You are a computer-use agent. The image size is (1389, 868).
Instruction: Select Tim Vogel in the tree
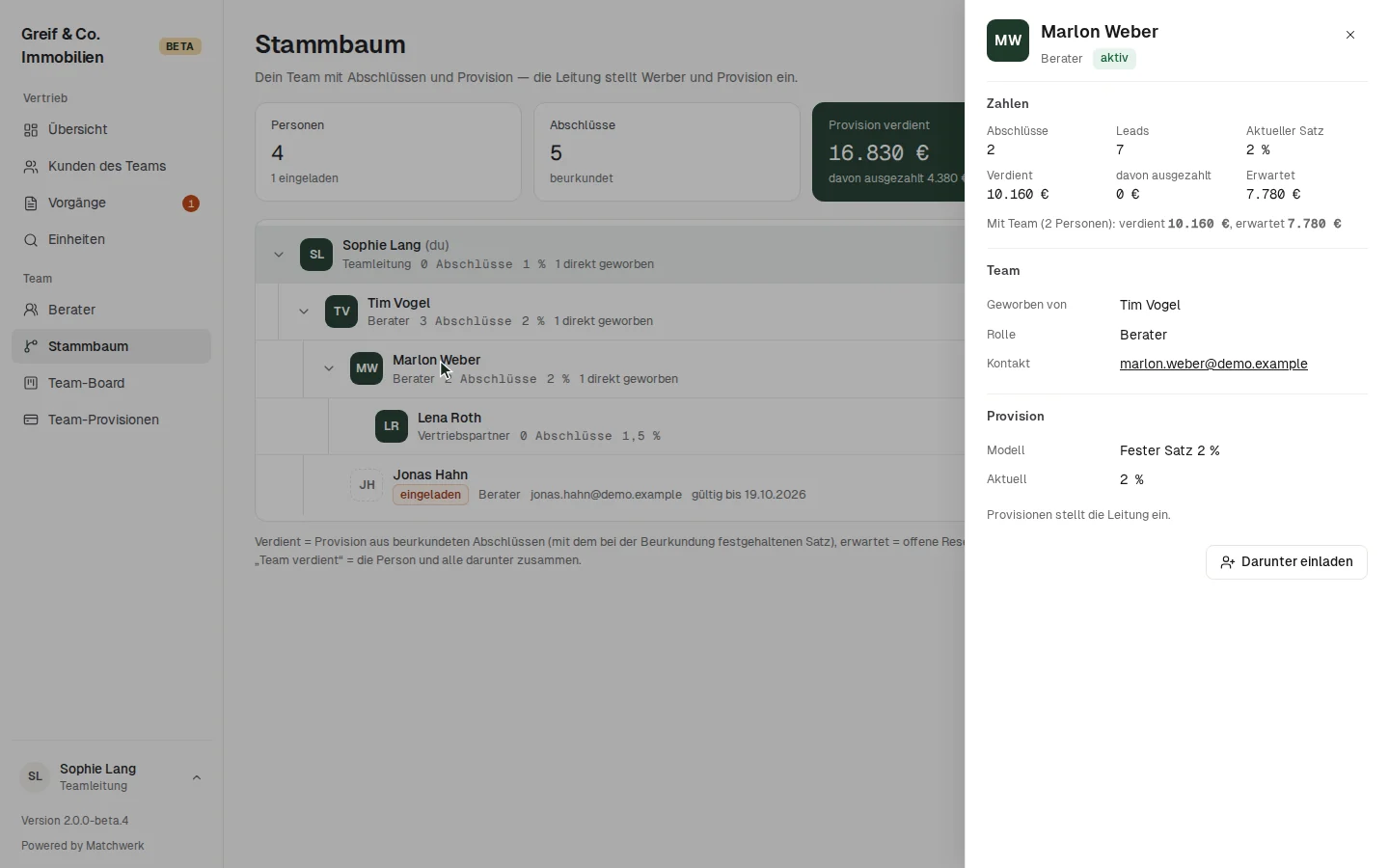(x=398, y=303)
